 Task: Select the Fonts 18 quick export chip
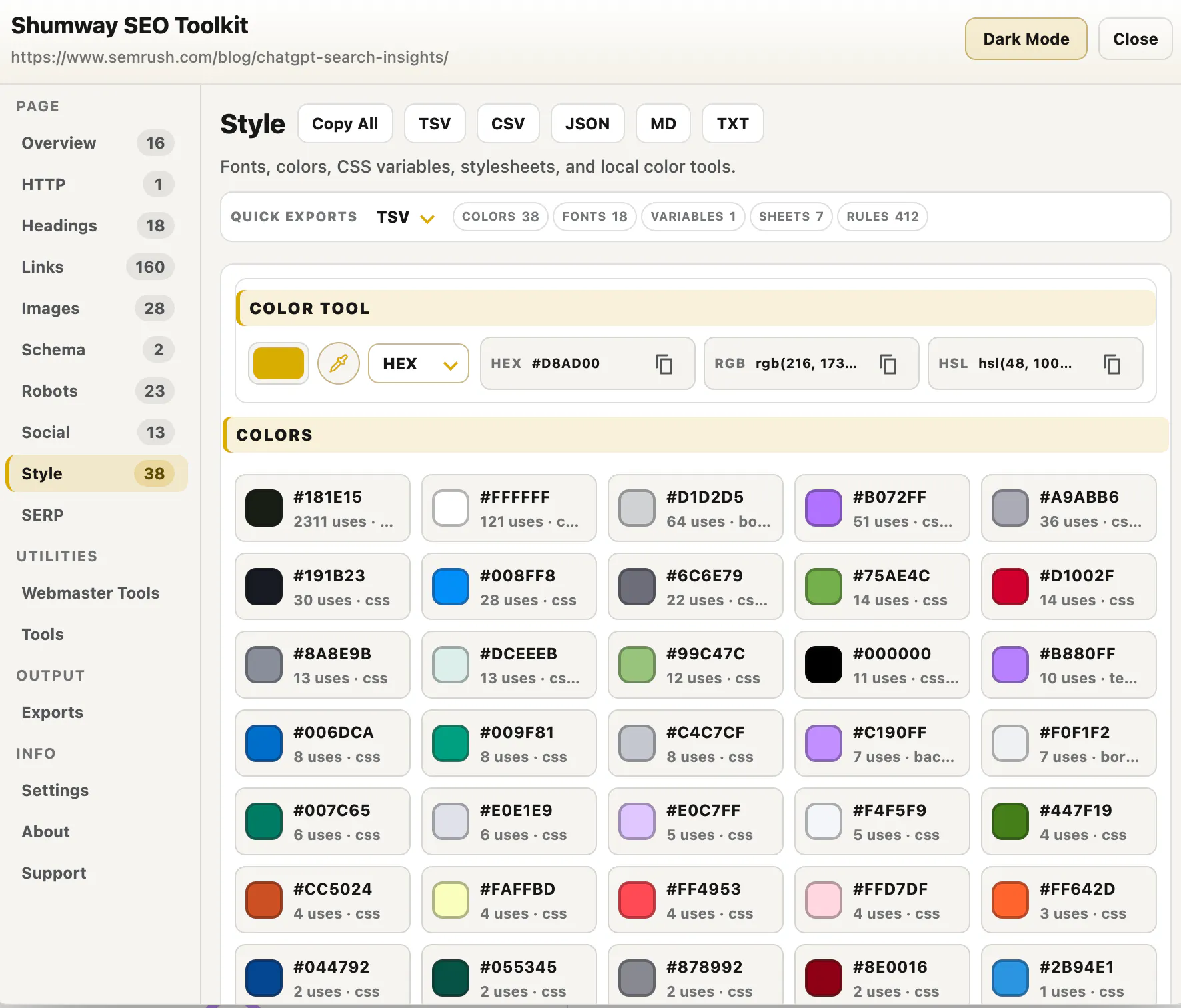pos(594,217)
